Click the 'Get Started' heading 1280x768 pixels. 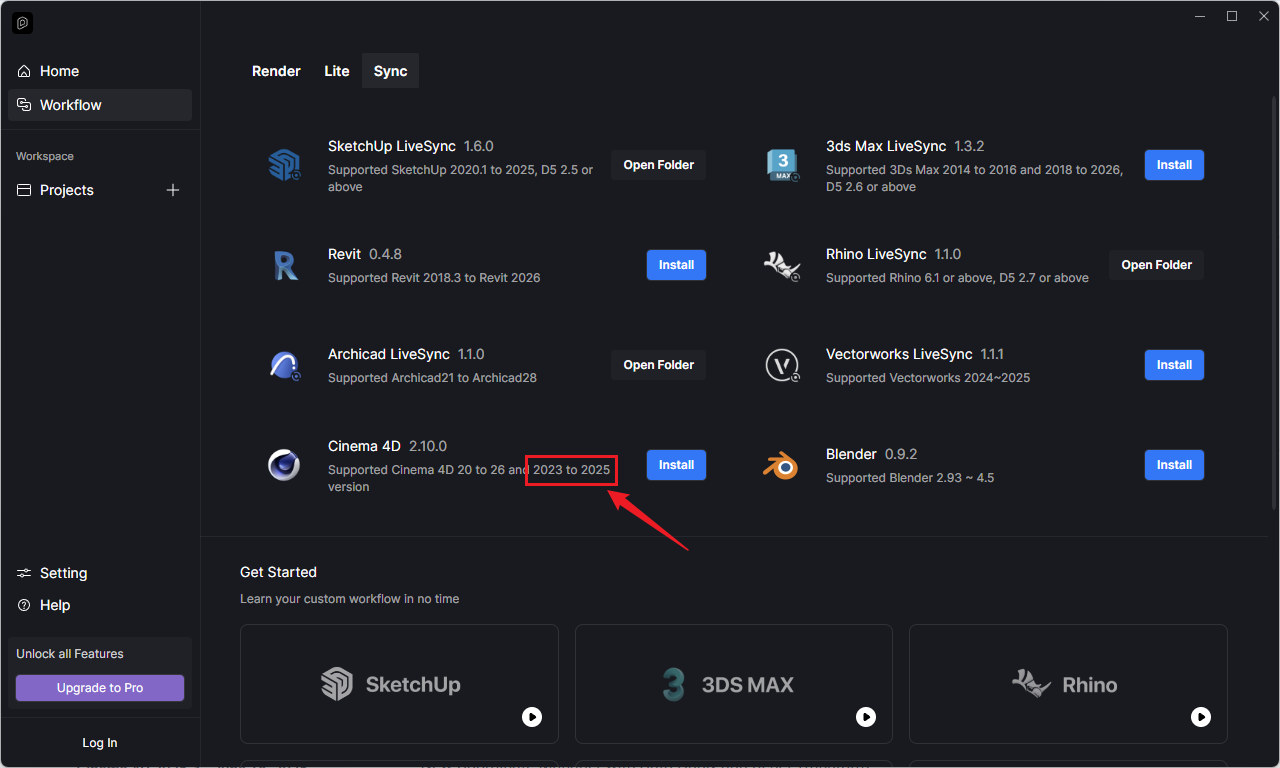tap(278, 572)
